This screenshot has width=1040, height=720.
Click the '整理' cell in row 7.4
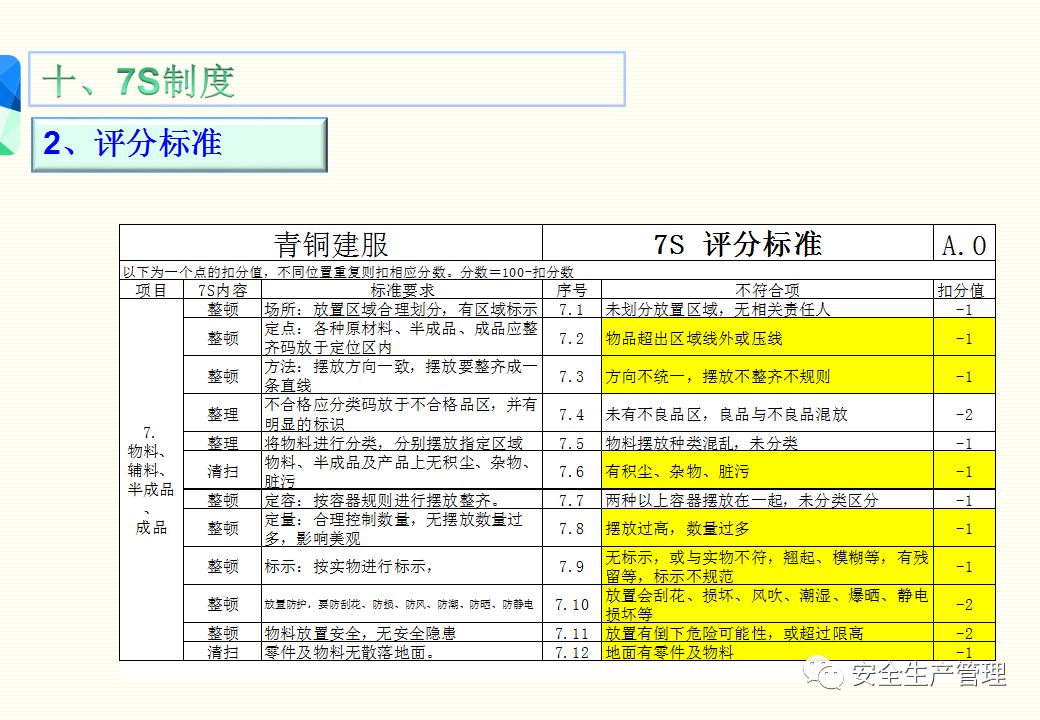point(222,414)
